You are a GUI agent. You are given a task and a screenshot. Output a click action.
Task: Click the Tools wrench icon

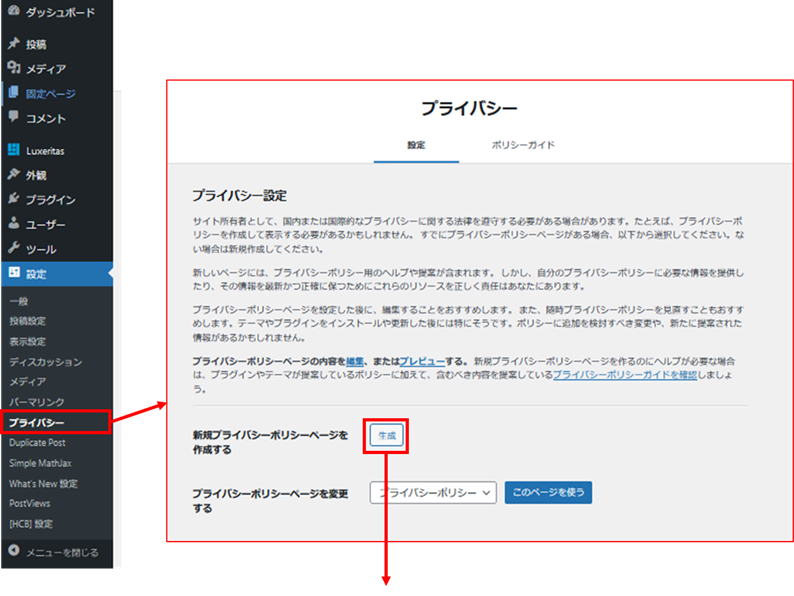coord(13,249)
